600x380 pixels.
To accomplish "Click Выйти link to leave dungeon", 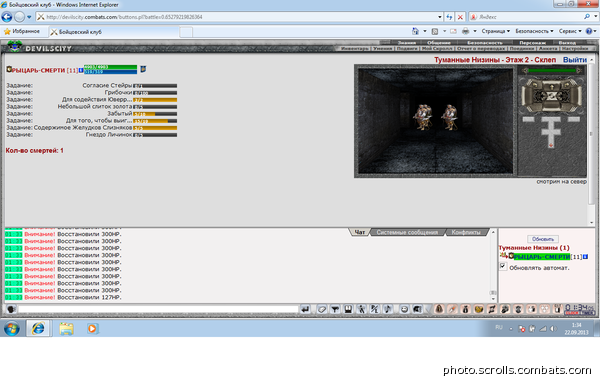I will tap(574, 60).
